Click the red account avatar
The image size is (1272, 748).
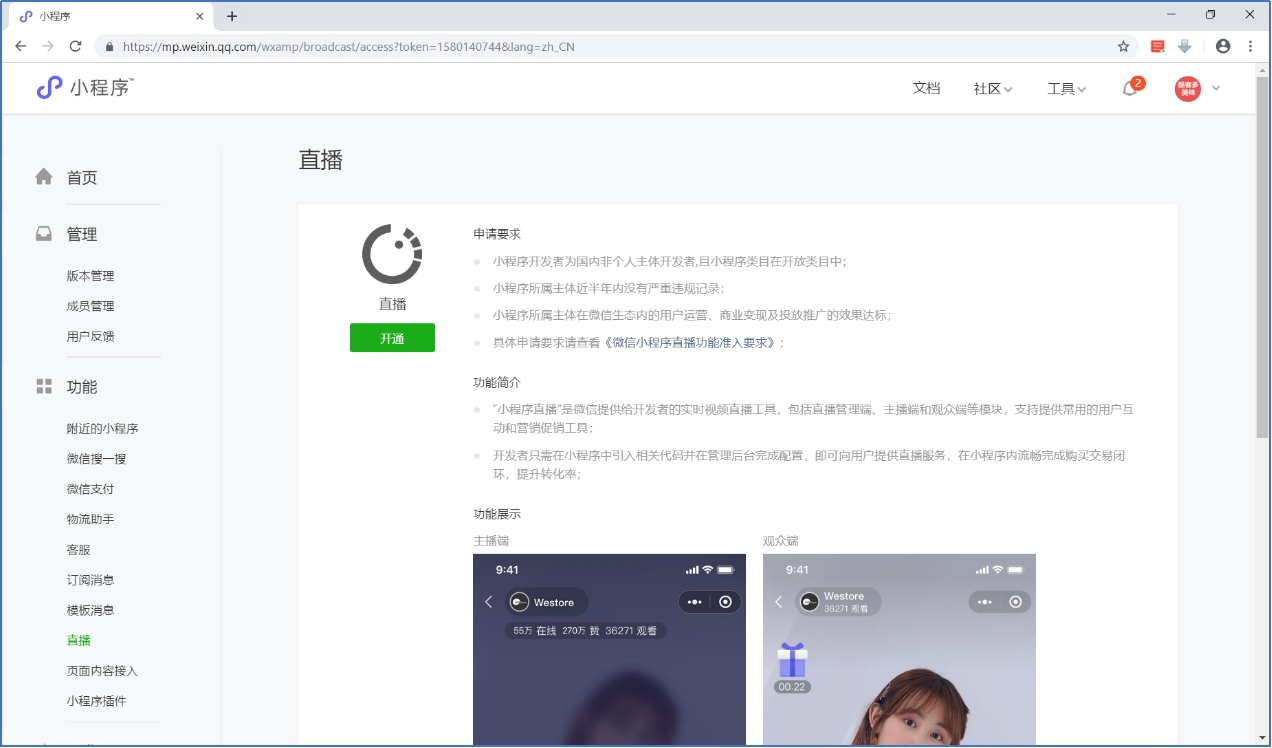[1187, 88]
